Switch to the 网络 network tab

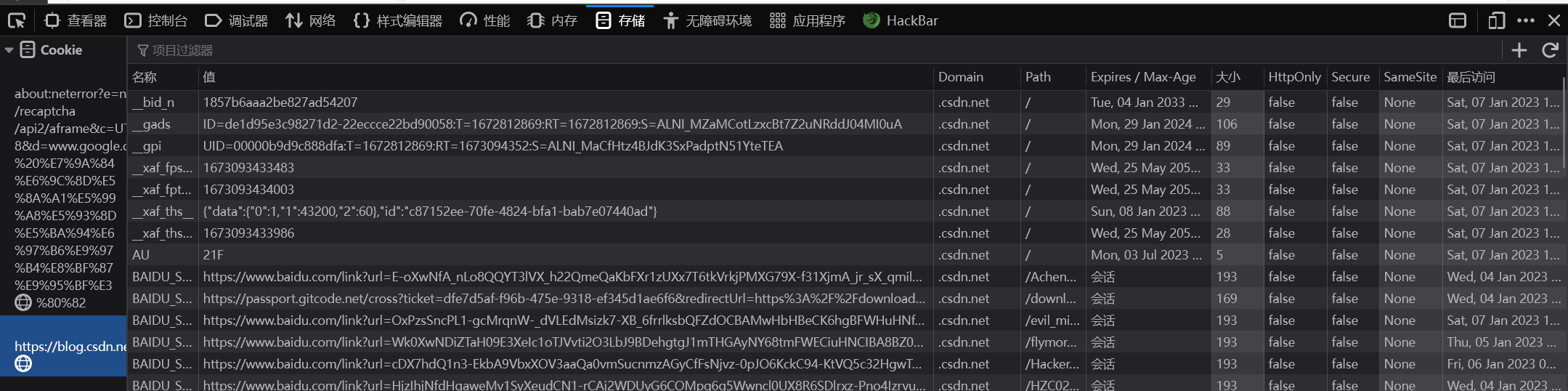point(310,20)
